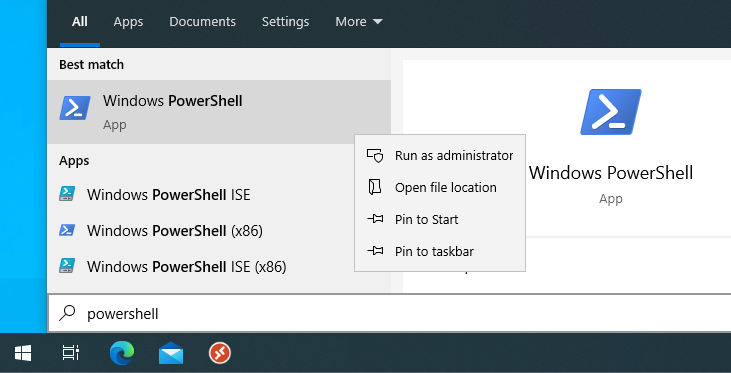This screenshot has width=731, height=373.
Task: Click the pin icon beside Pin to taskbar
Action: point(375,251)
